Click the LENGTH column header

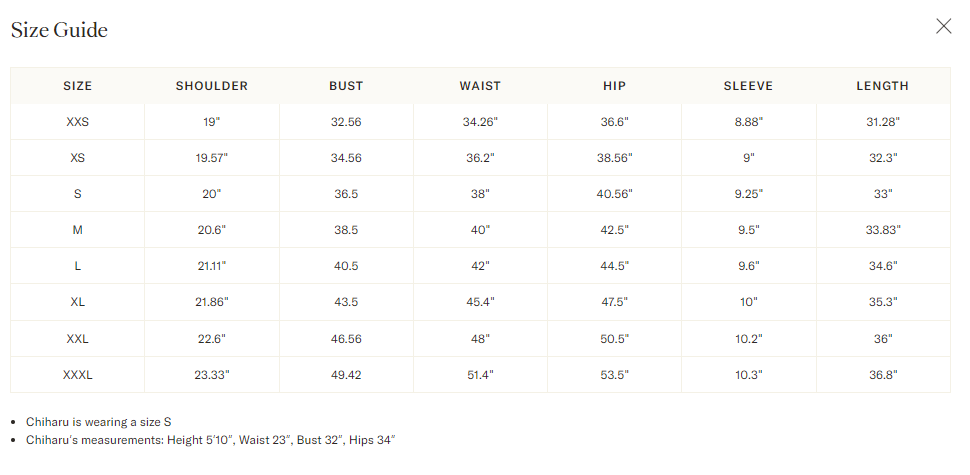tap(883, 86)
